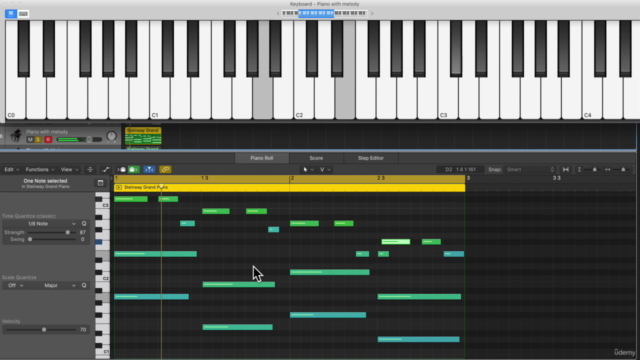The height and width of the screenshot is (360, 640).
Task: Open the Snap Smart dropdown
Action: click(530, 169)
